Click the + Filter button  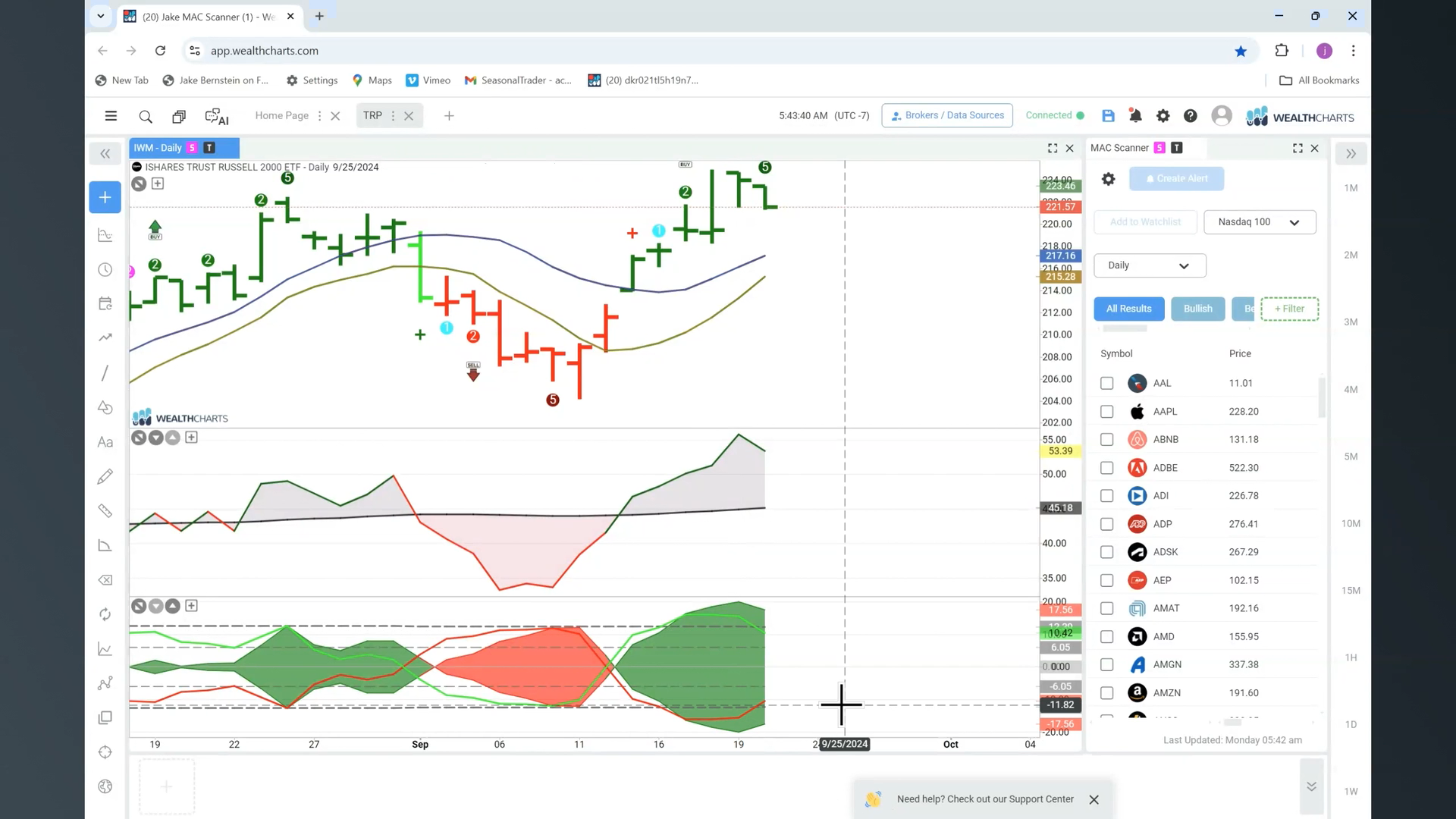[1289, 309]
